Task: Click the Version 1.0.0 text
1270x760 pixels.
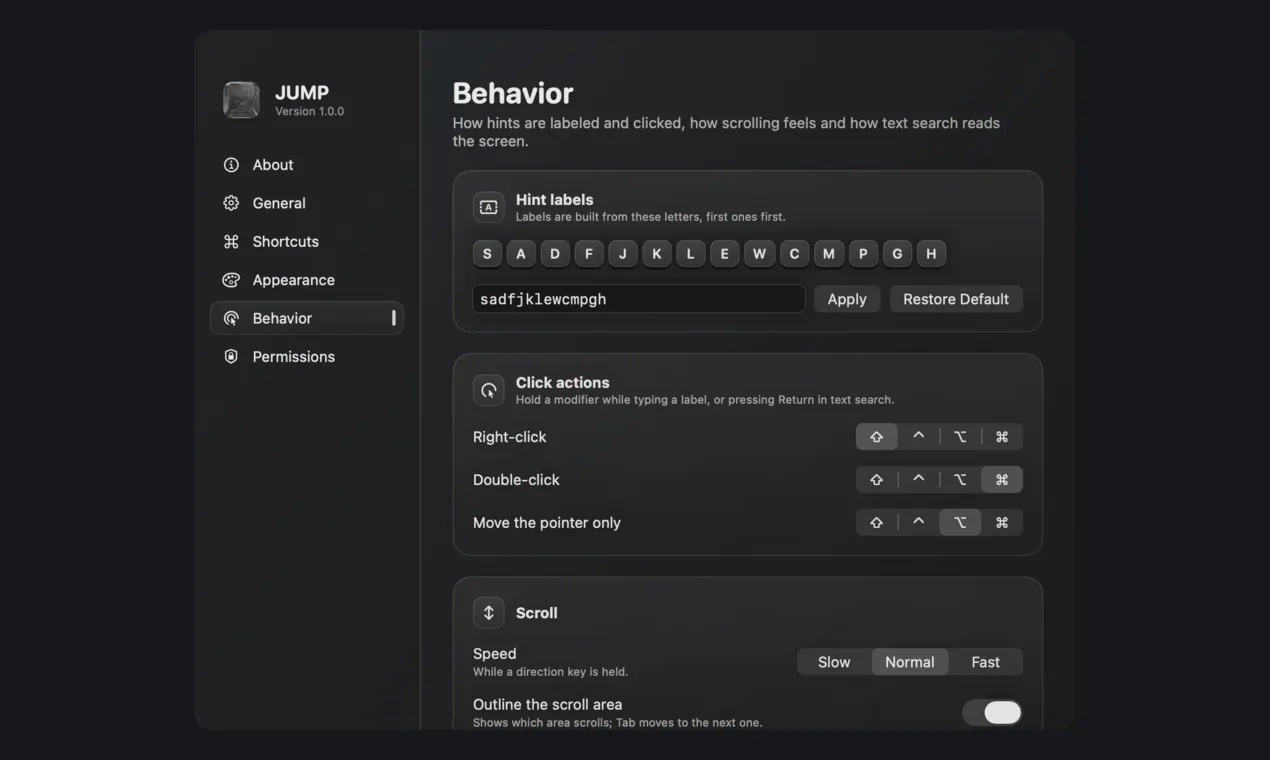Action: click(x=310, y=112)
